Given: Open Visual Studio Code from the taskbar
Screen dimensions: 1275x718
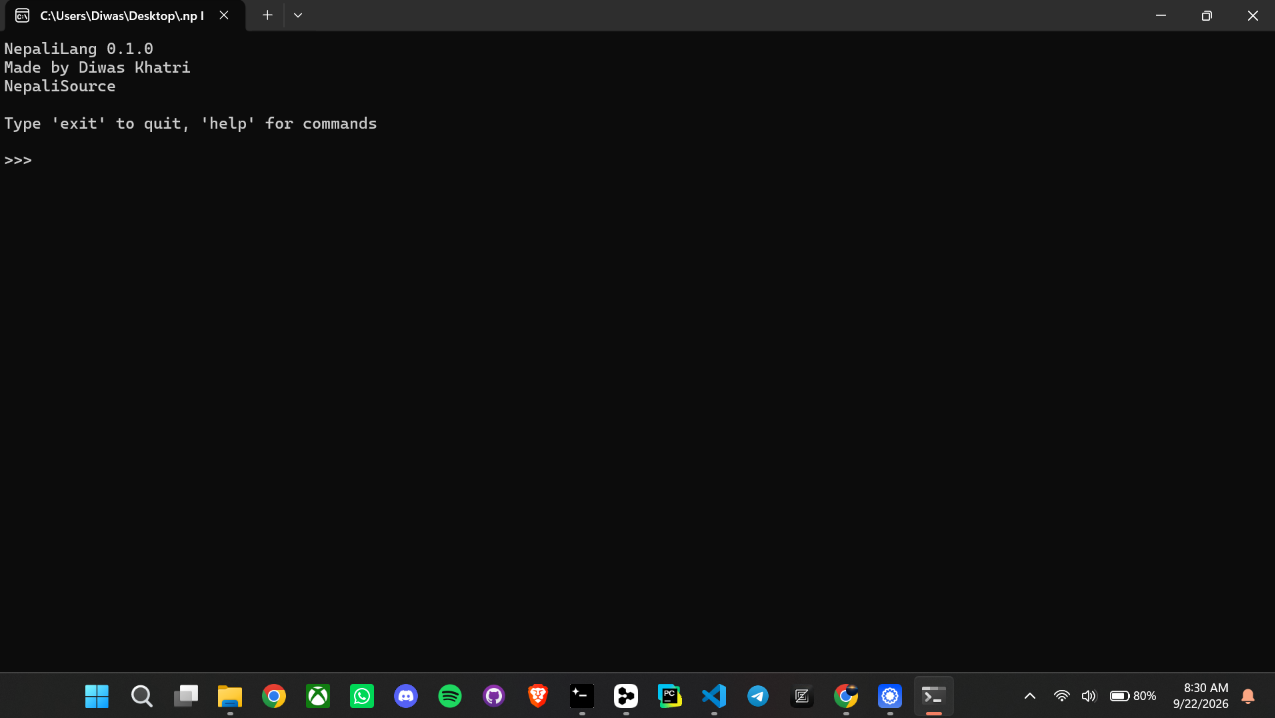Looking at the screenshot, I should (x=714, y=696).
